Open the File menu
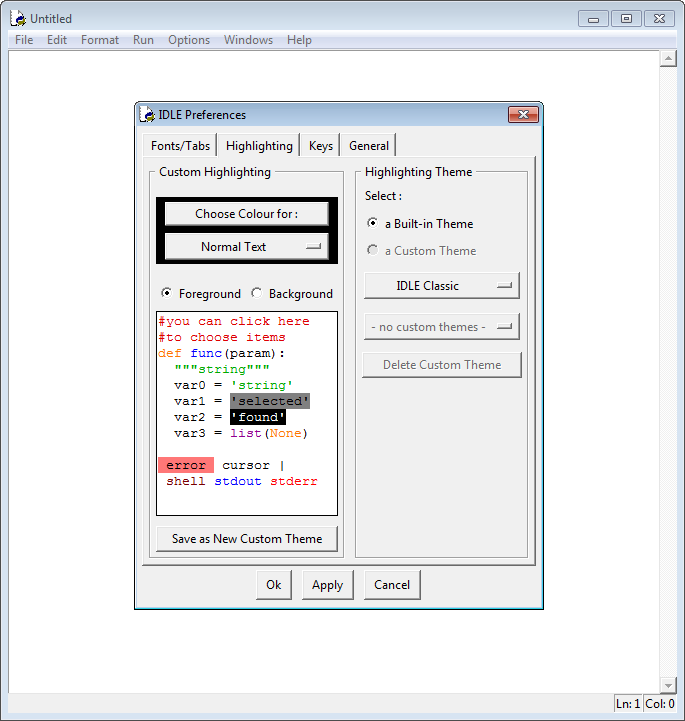 coord(24,40)
